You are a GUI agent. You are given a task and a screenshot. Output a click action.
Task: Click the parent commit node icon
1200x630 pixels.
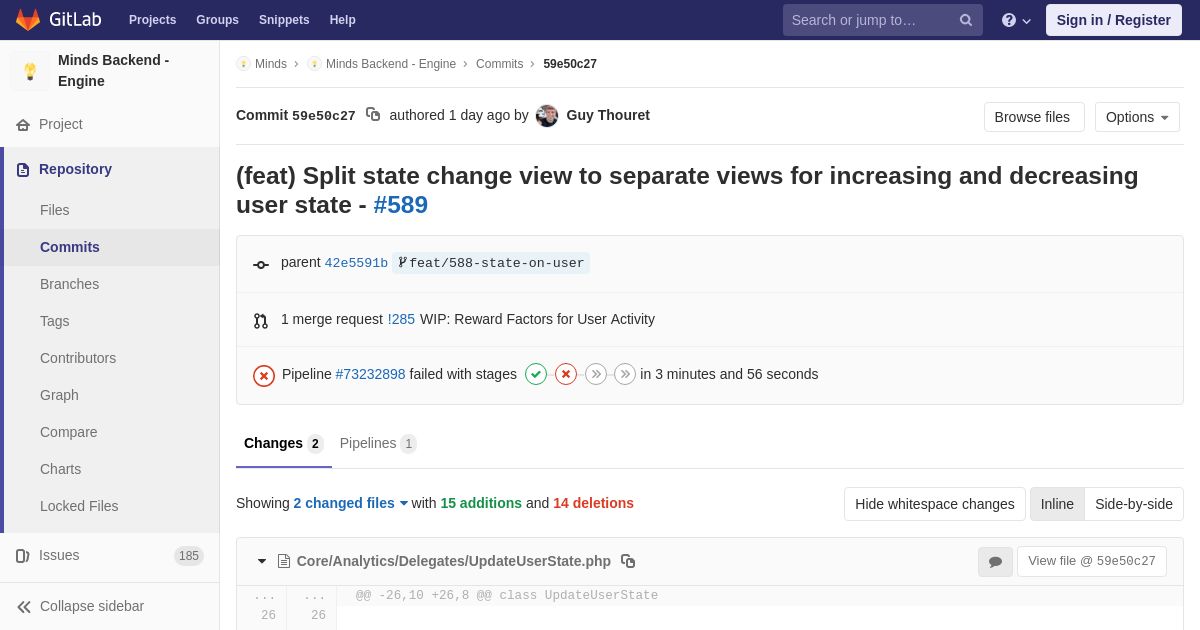point(261,265)
